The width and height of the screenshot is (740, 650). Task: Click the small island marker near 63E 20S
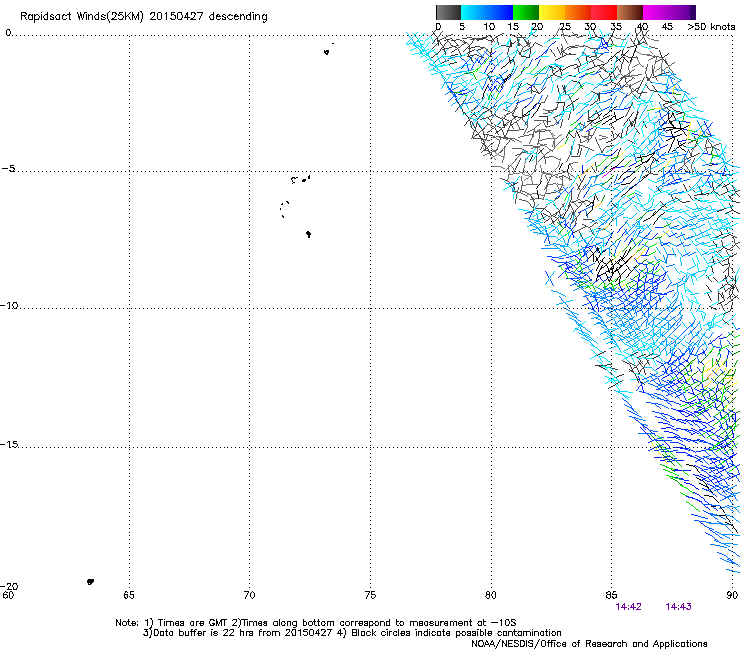point(91,582)
